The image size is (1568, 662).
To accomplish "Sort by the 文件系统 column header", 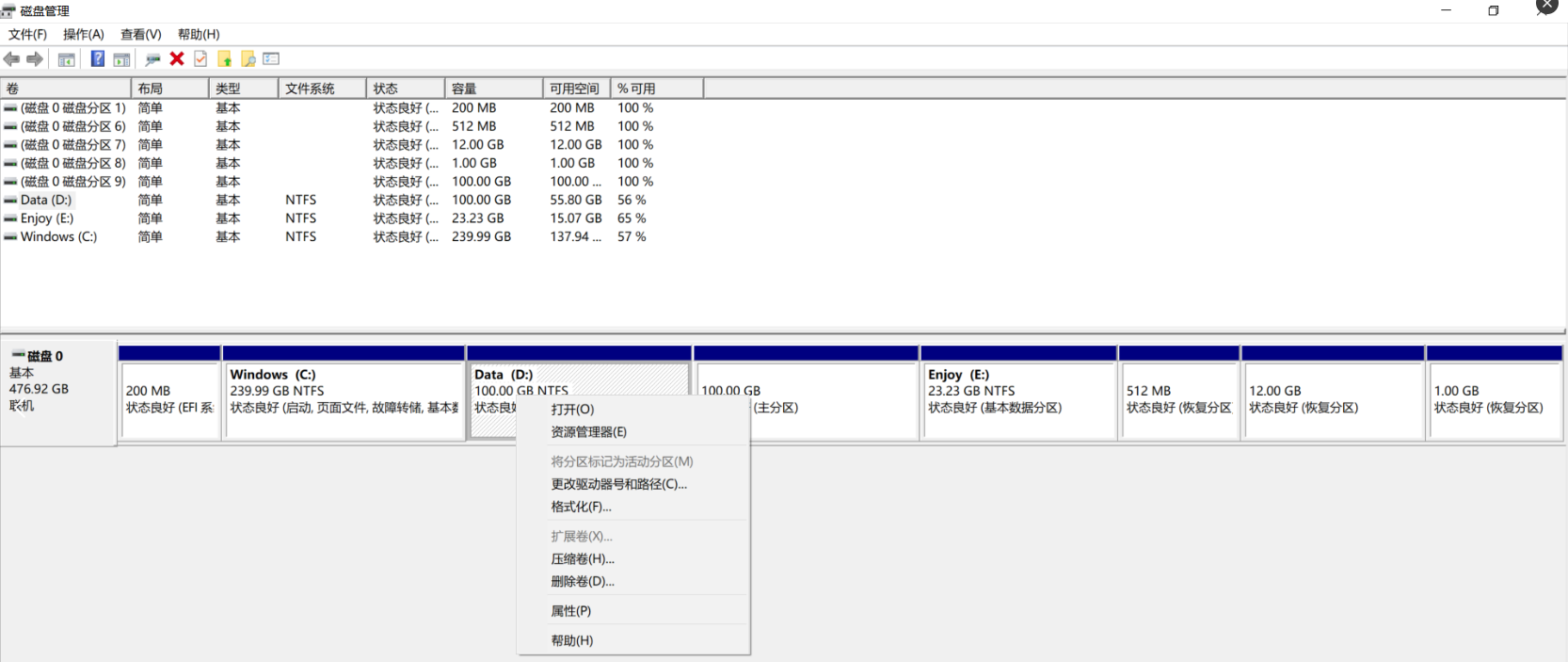I will pyautogui.click(x=321, y=89).
